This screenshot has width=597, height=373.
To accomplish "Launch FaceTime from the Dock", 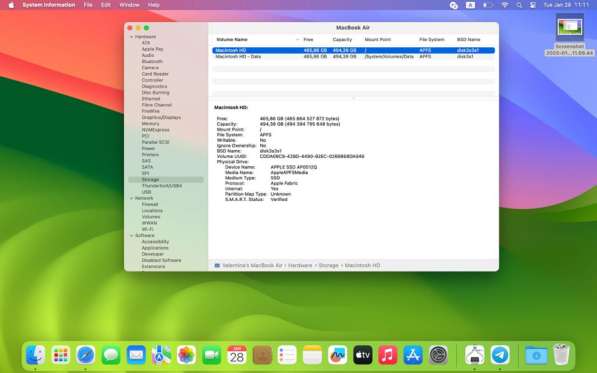I will point(211,355).
